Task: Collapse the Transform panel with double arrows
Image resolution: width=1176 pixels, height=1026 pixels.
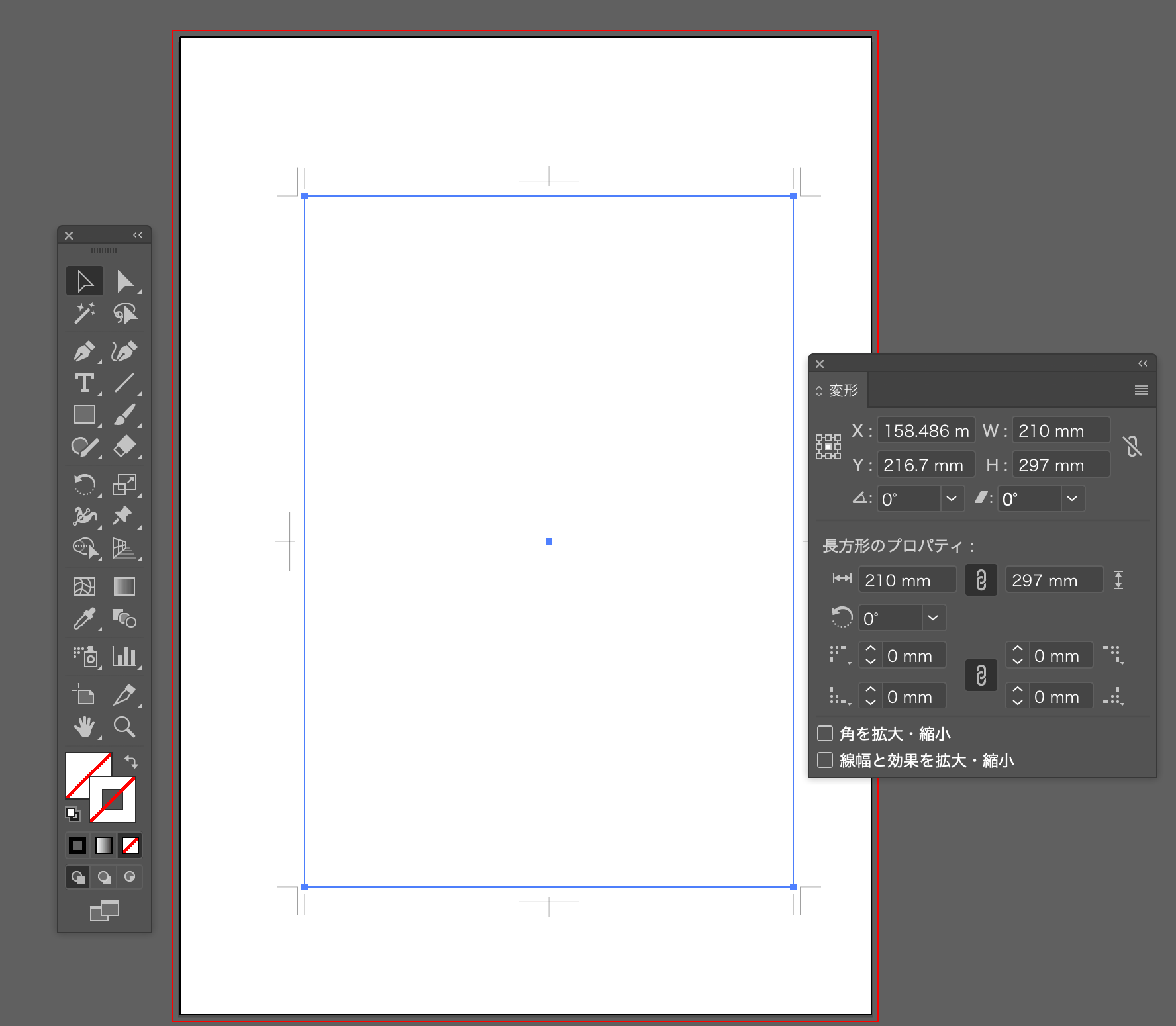Action: (1142, 363)
